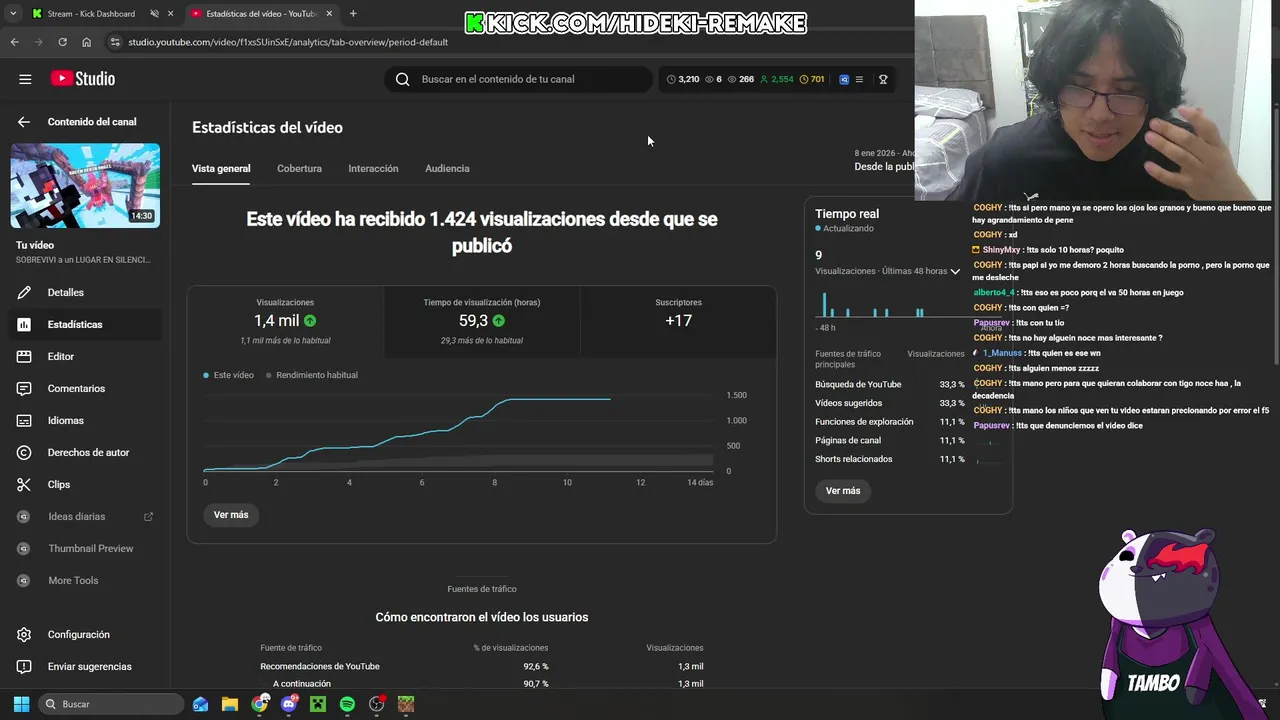
Task: Switch to the Interacción tab
Action: pyautogui.click(x=373, y=169)
